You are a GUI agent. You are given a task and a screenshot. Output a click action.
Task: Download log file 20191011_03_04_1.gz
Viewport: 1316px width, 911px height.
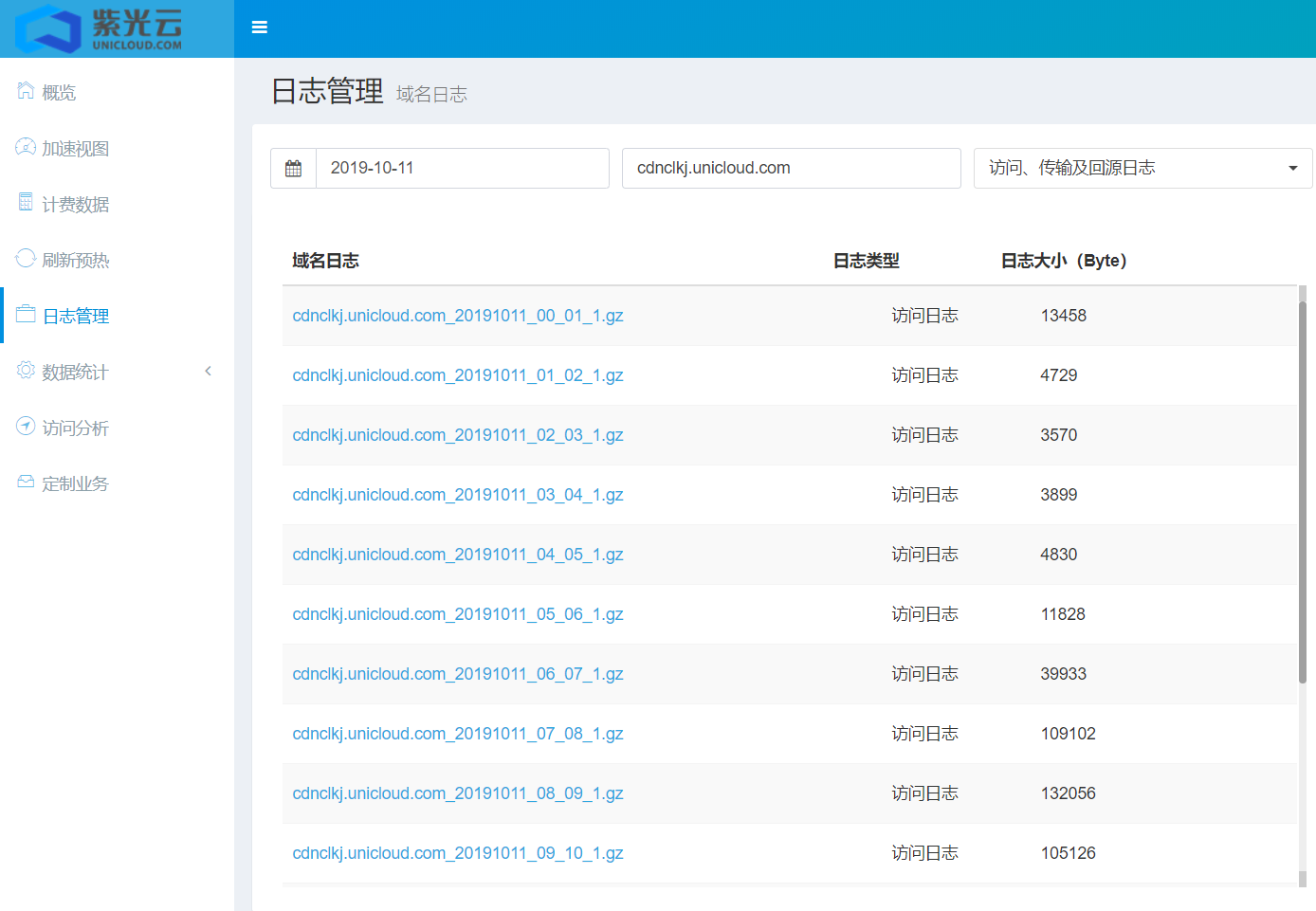tap(458, 495)
